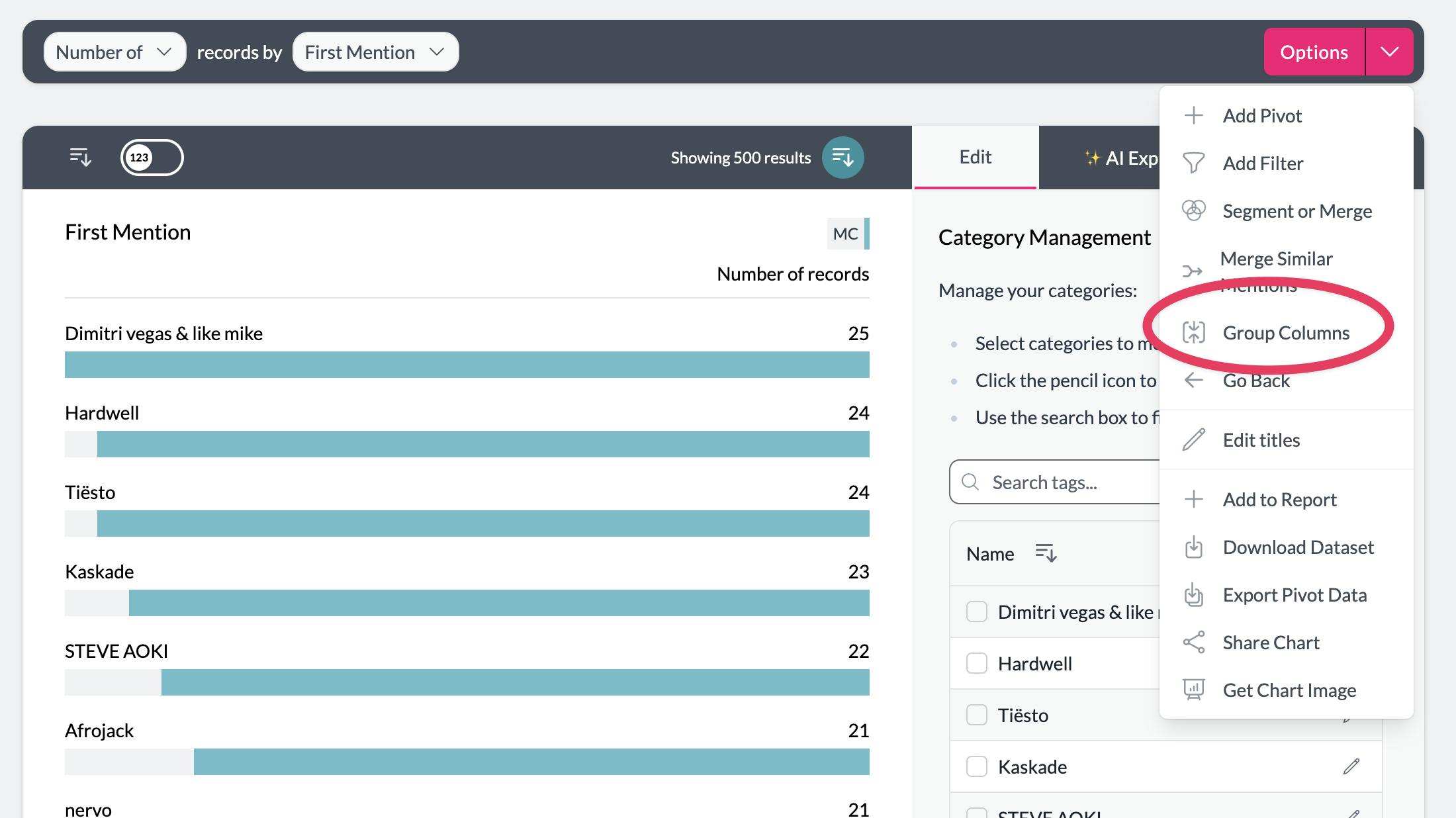Click the Name column sort icon
Screen dimensions: 1456x818
click(1046, 553)
